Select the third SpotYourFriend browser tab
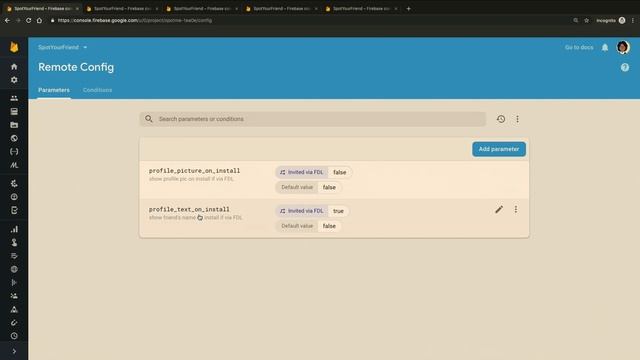Screen dimensions: 640x360 point(202,8)
